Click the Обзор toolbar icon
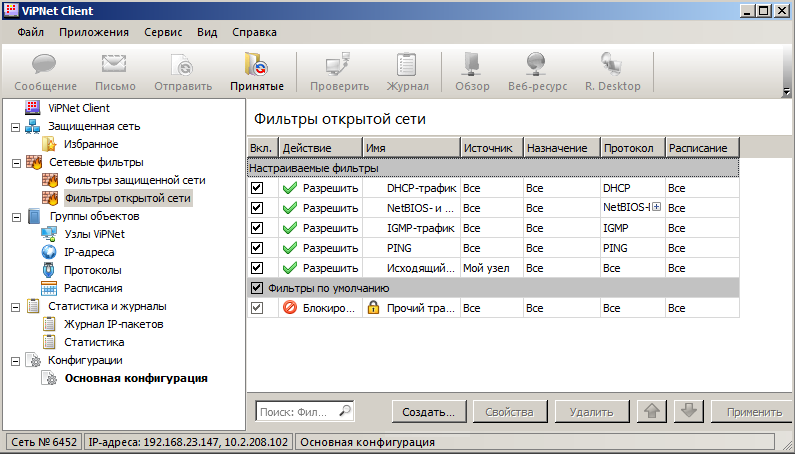 [x=472, y=72]
